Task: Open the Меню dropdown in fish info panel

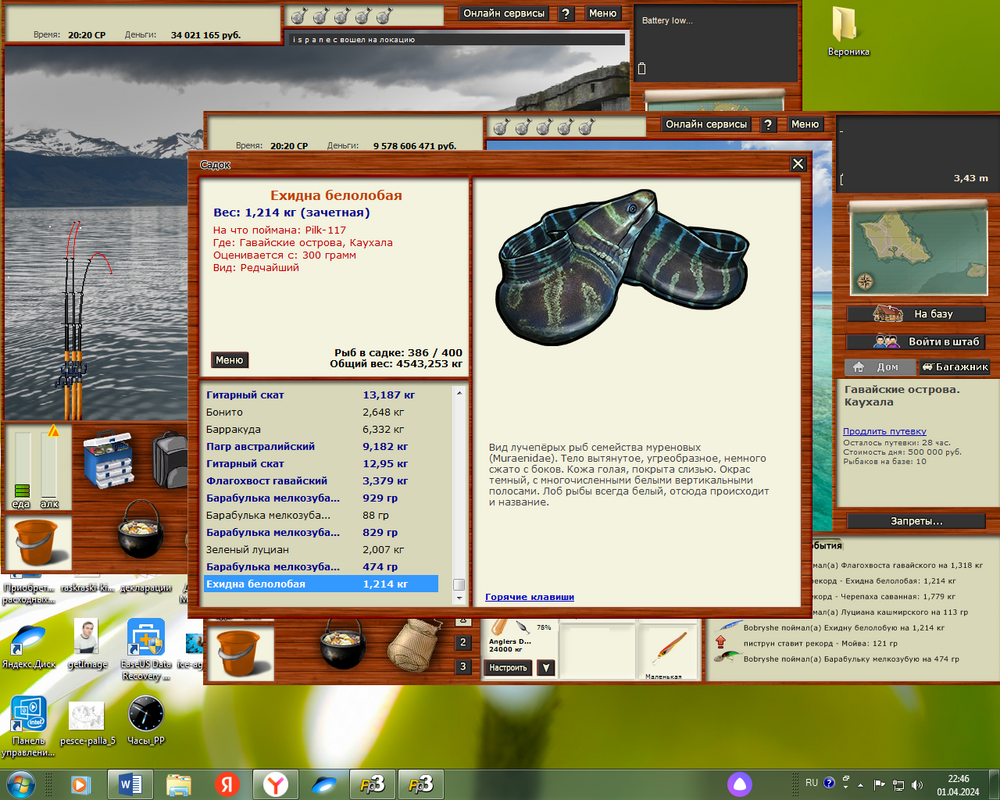Action: (x=229, y=360)
